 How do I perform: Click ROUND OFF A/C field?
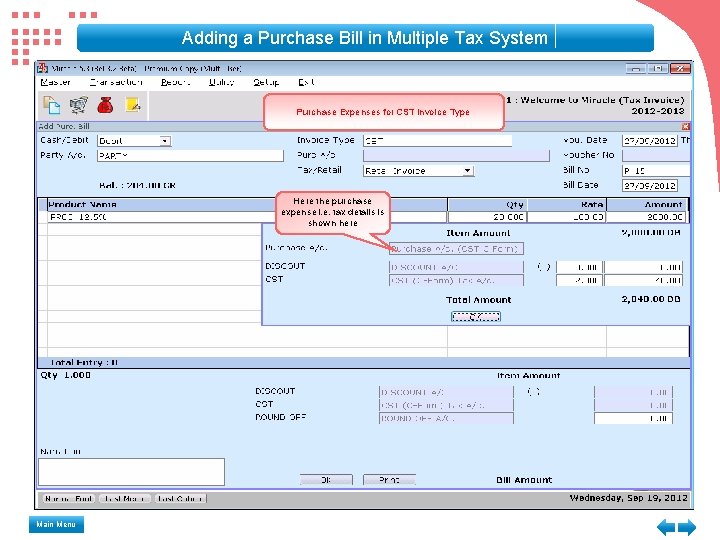[446, 418]
